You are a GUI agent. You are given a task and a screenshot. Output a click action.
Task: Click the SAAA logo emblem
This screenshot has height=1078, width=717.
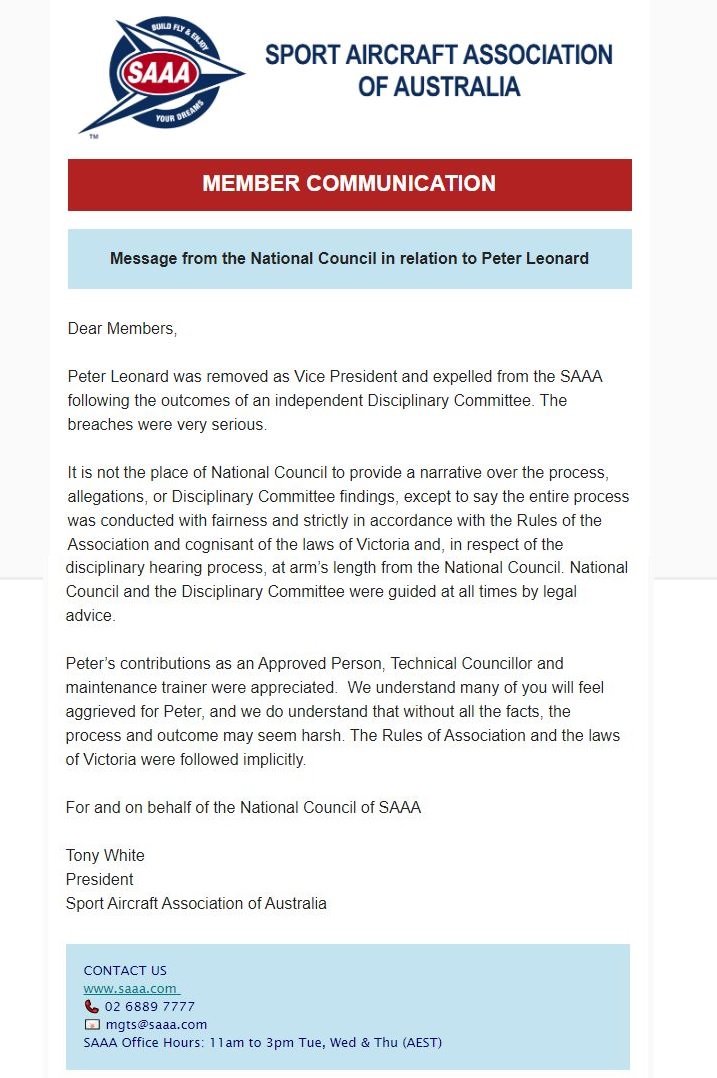pos(162,76)
